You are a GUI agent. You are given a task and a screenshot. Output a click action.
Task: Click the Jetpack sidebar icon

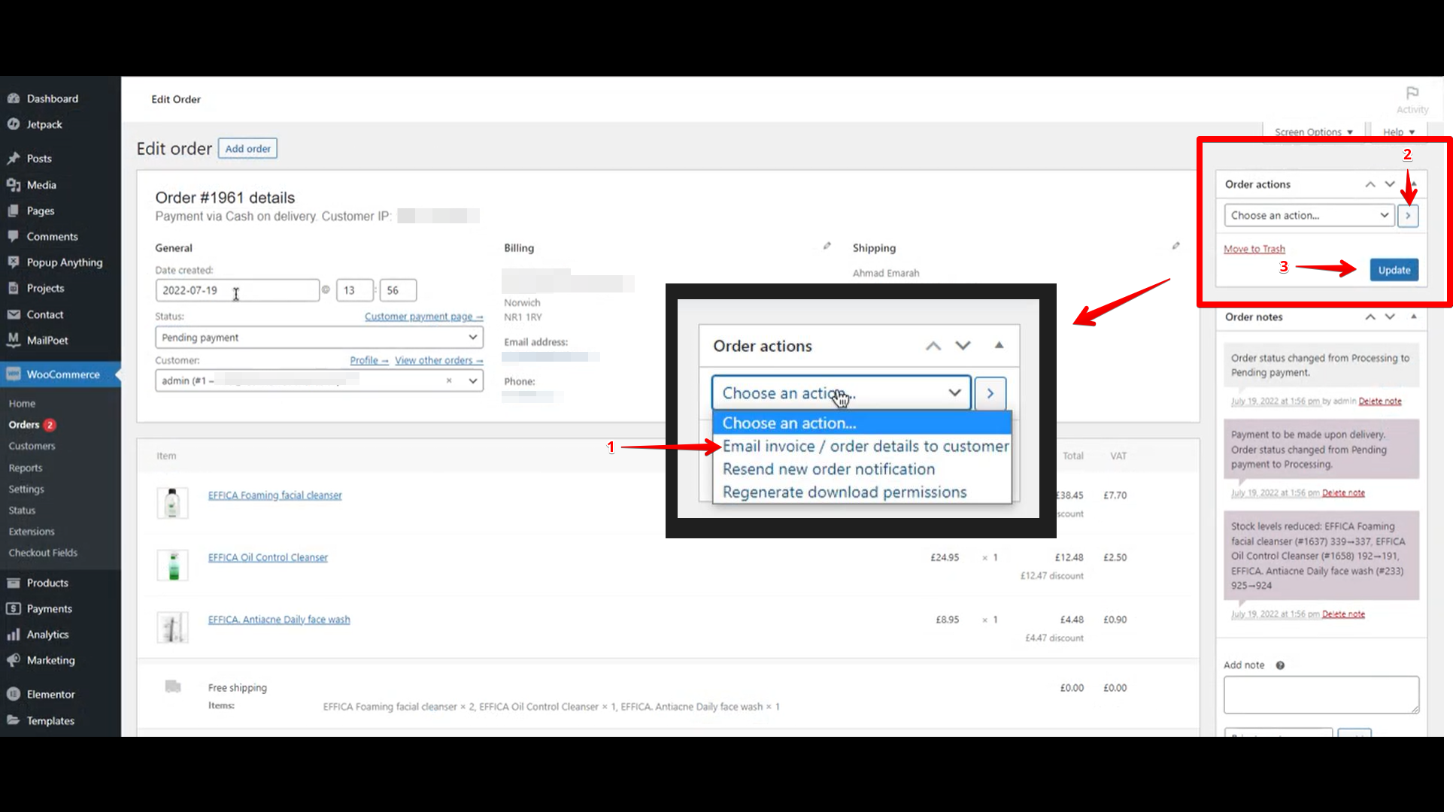pos(13,124)
